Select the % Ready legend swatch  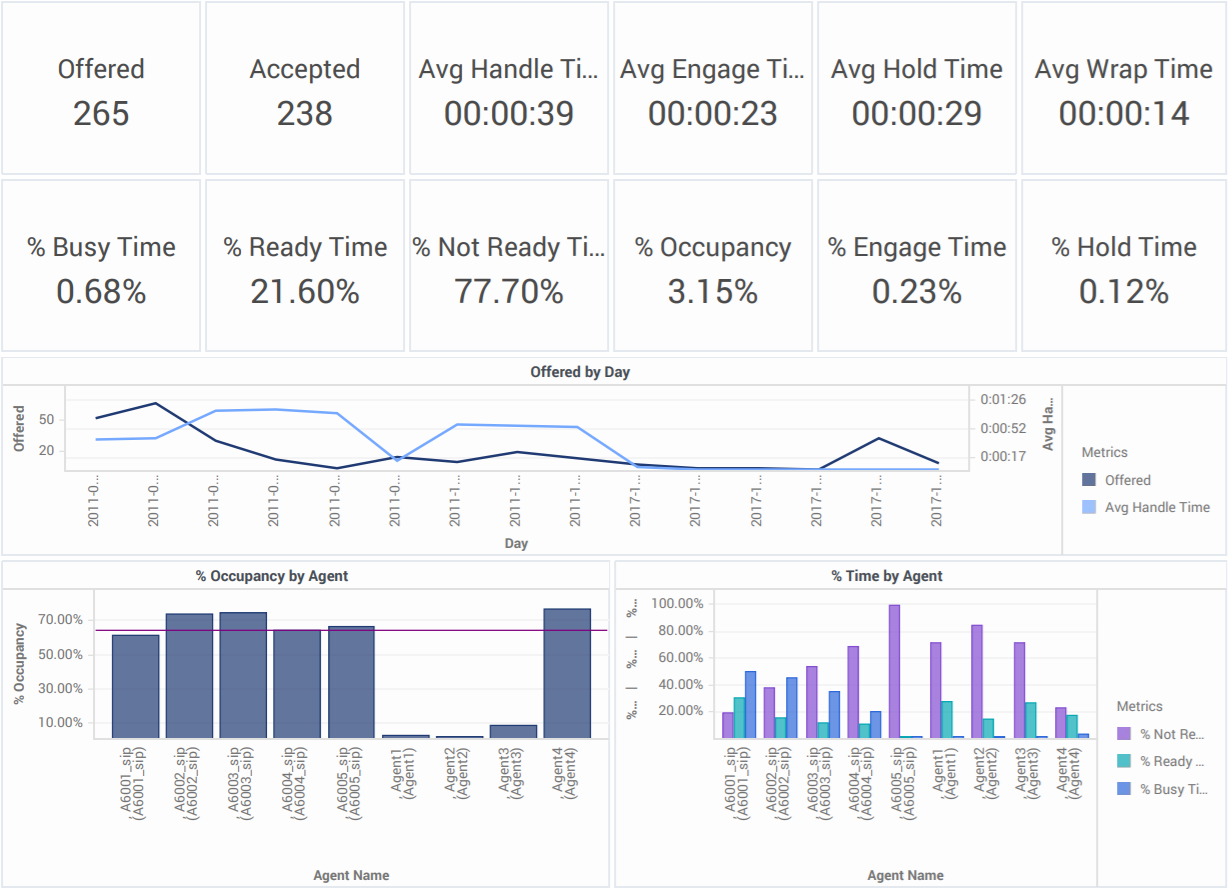tap(1124, 761)
